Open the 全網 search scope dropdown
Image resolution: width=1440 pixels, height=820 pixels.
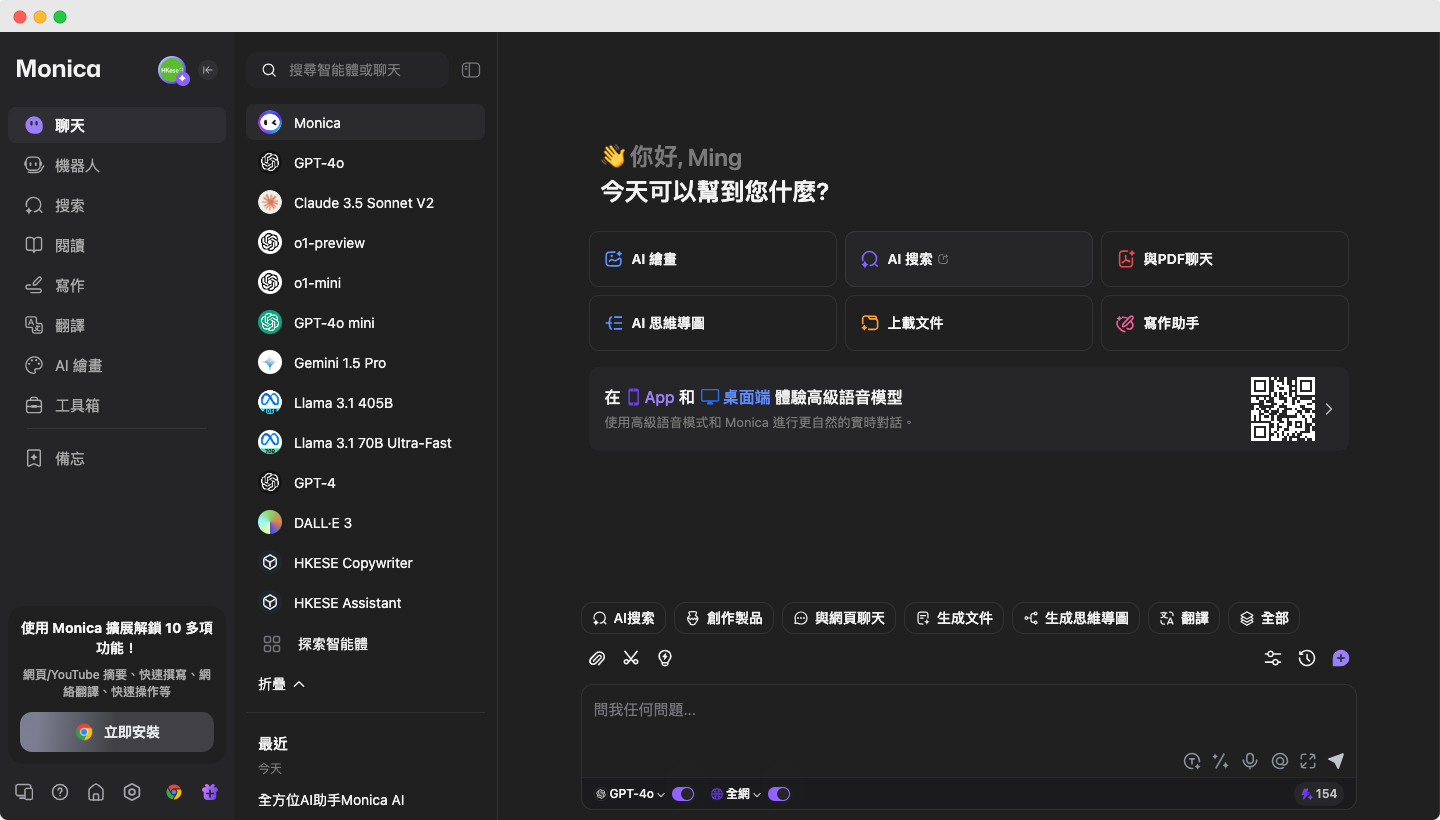(x=737, y=794)
